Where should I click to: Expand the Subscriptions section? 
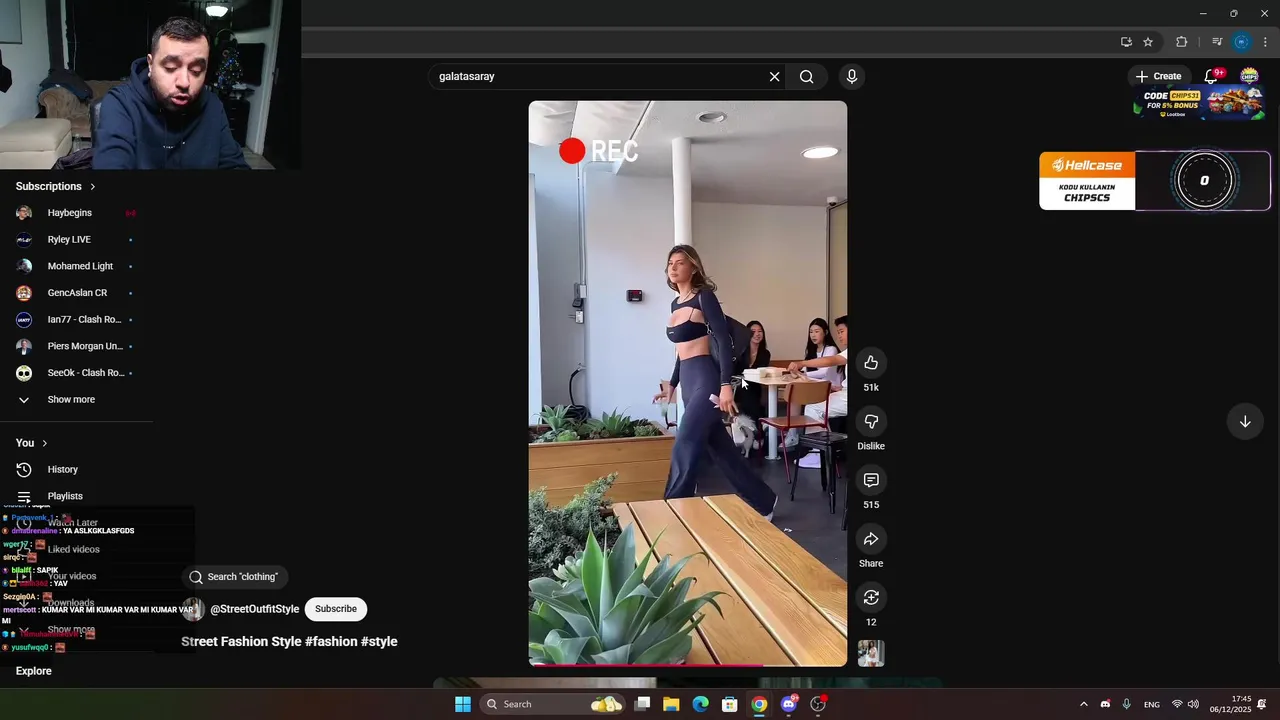[56, 187]
